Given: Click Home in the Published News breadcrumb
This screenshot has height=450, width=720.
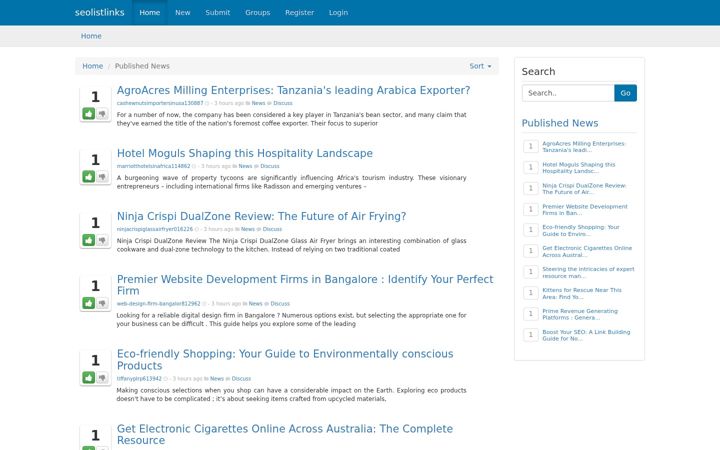Looking at the screenshot, I should click(92, 66).
